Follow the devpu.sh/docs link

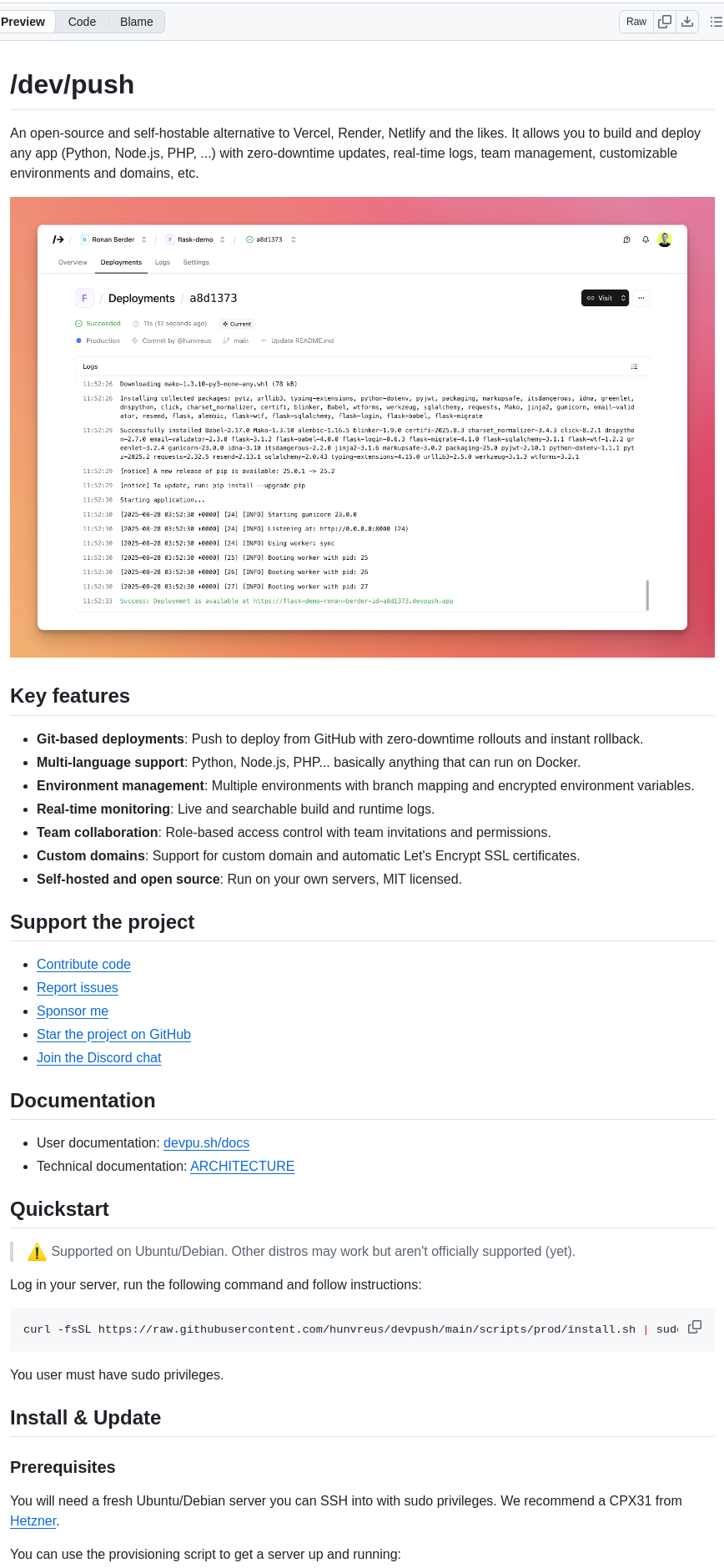206,1142
